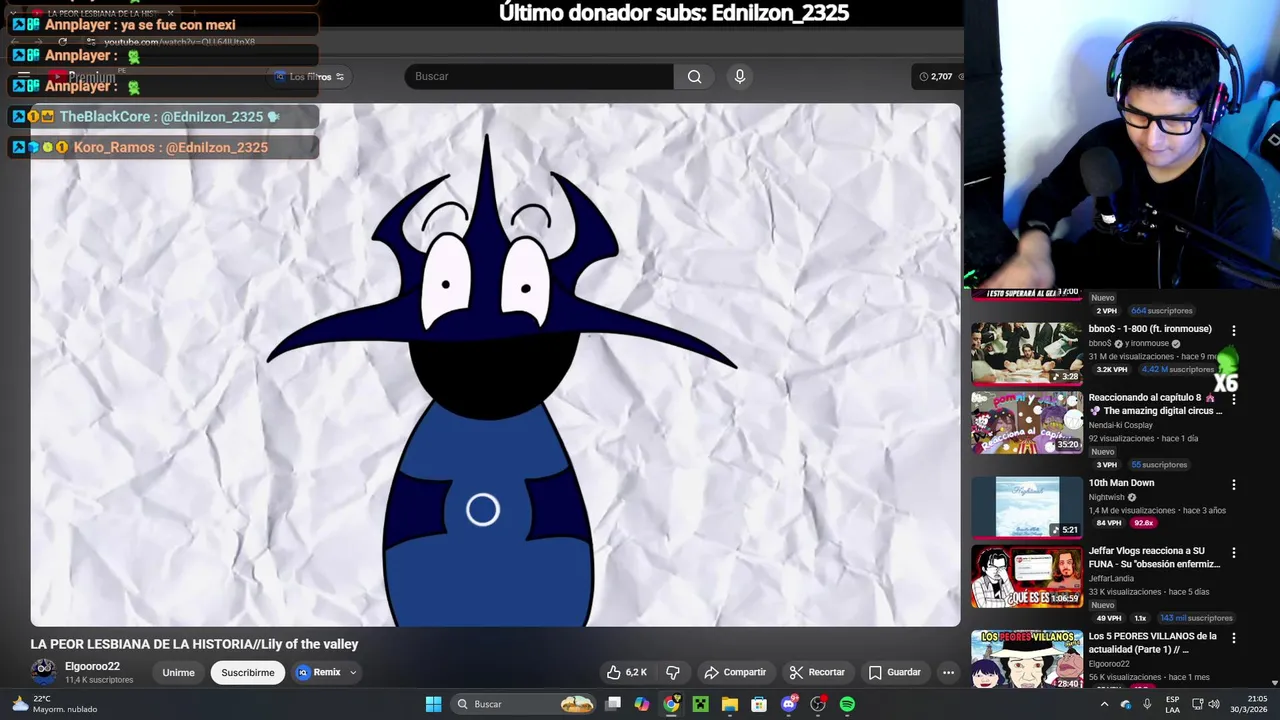Open the weather widget 22°C Mayorm. nublado
Screen dimensions: 1280x720
coord(55,704)
